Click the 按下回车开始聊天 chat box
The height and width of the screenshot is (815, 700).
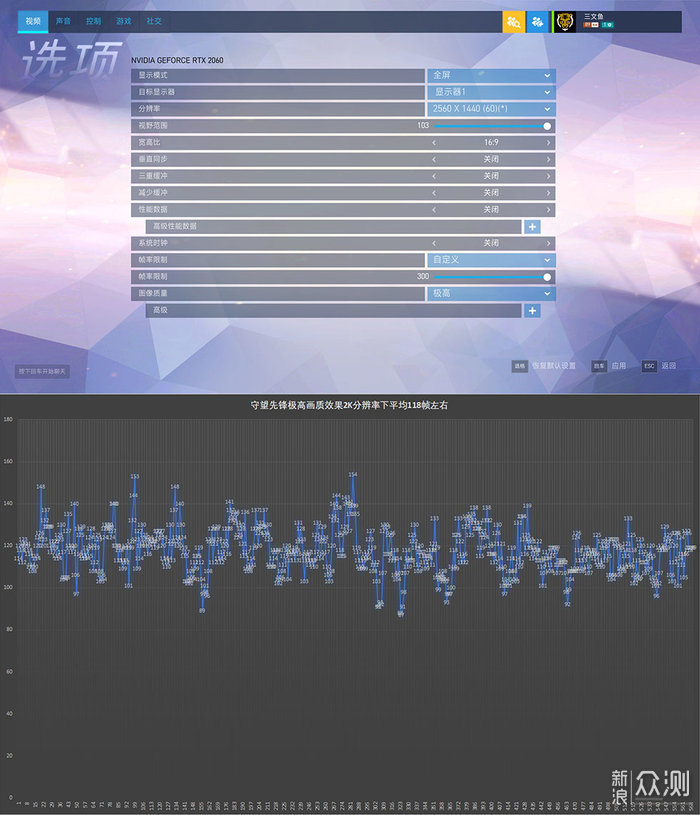[x=42, y=371]
